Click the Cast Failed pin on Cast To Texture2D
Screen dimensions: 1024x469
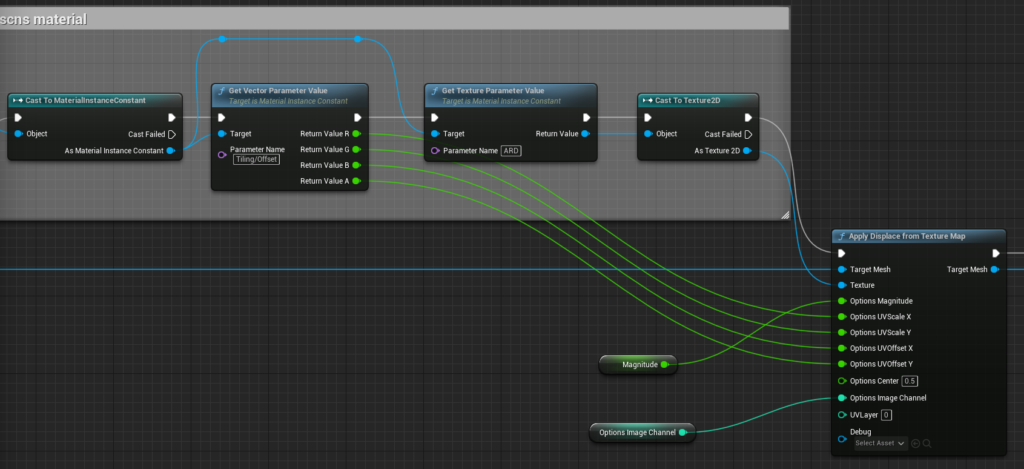[748, 135]
